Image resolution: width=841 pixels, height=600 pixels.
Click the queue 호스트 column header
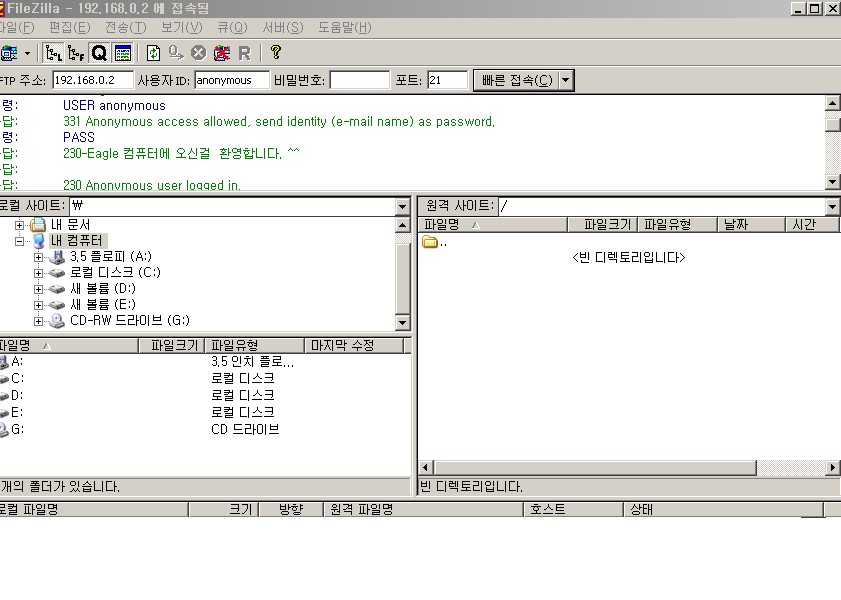[573, 509]
